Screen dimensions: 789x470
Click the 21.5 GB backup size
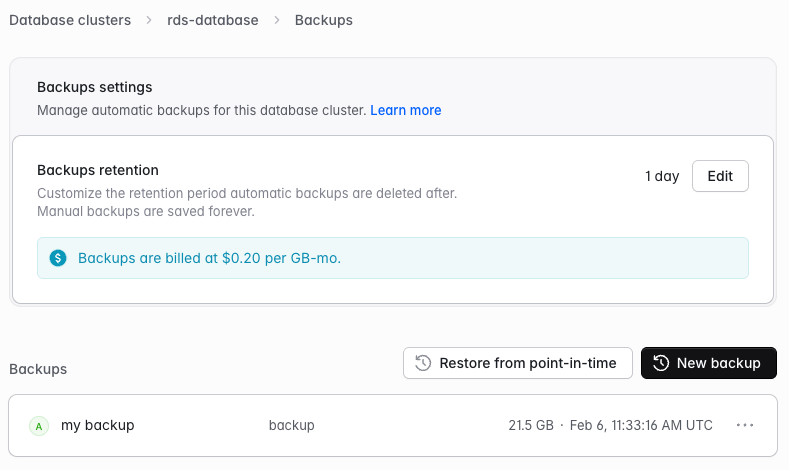coord(531,425)
